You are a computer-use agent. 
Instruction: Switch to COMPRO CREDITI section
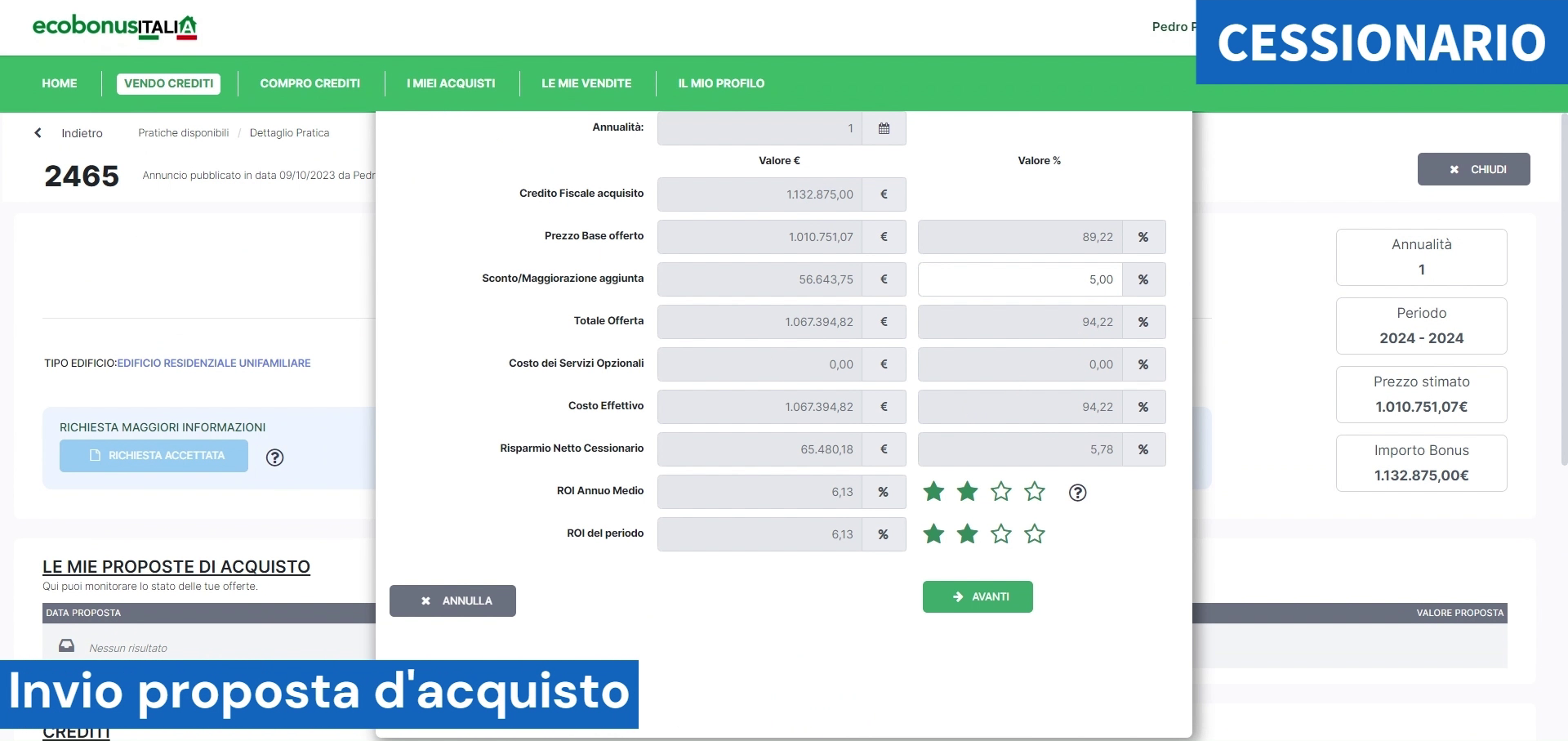click(x=310, y=83)
